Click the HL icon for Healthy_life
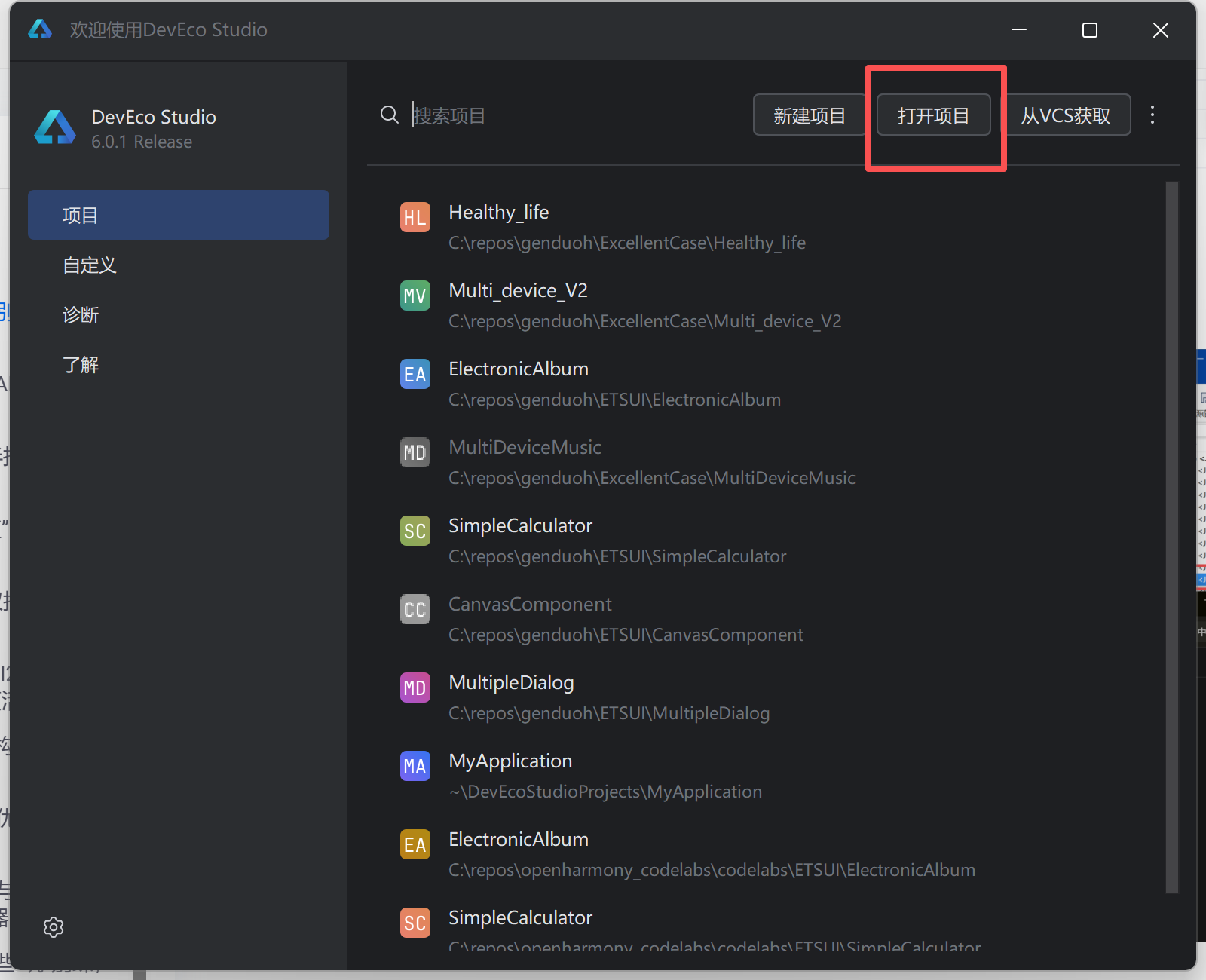 tap(415, 217)
